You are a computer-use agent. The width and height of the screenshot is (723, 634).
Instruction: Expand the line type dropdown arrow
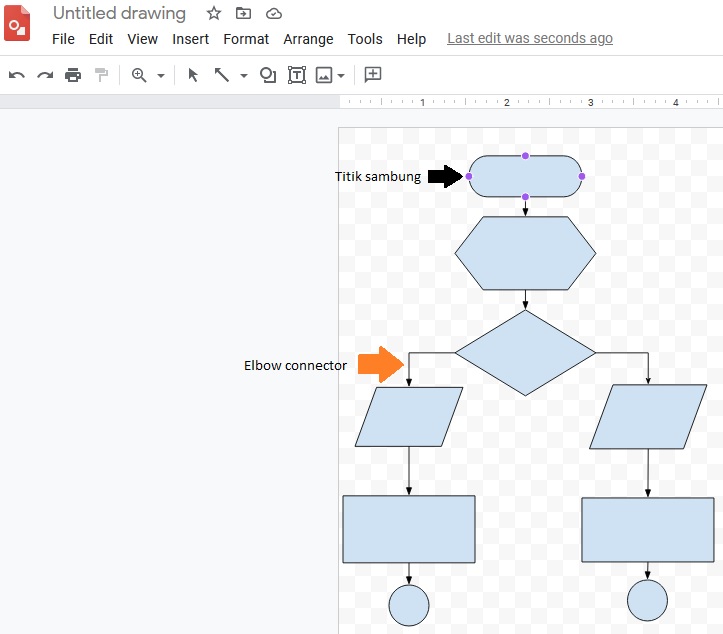pyautogui.click(x=244, y=76)
